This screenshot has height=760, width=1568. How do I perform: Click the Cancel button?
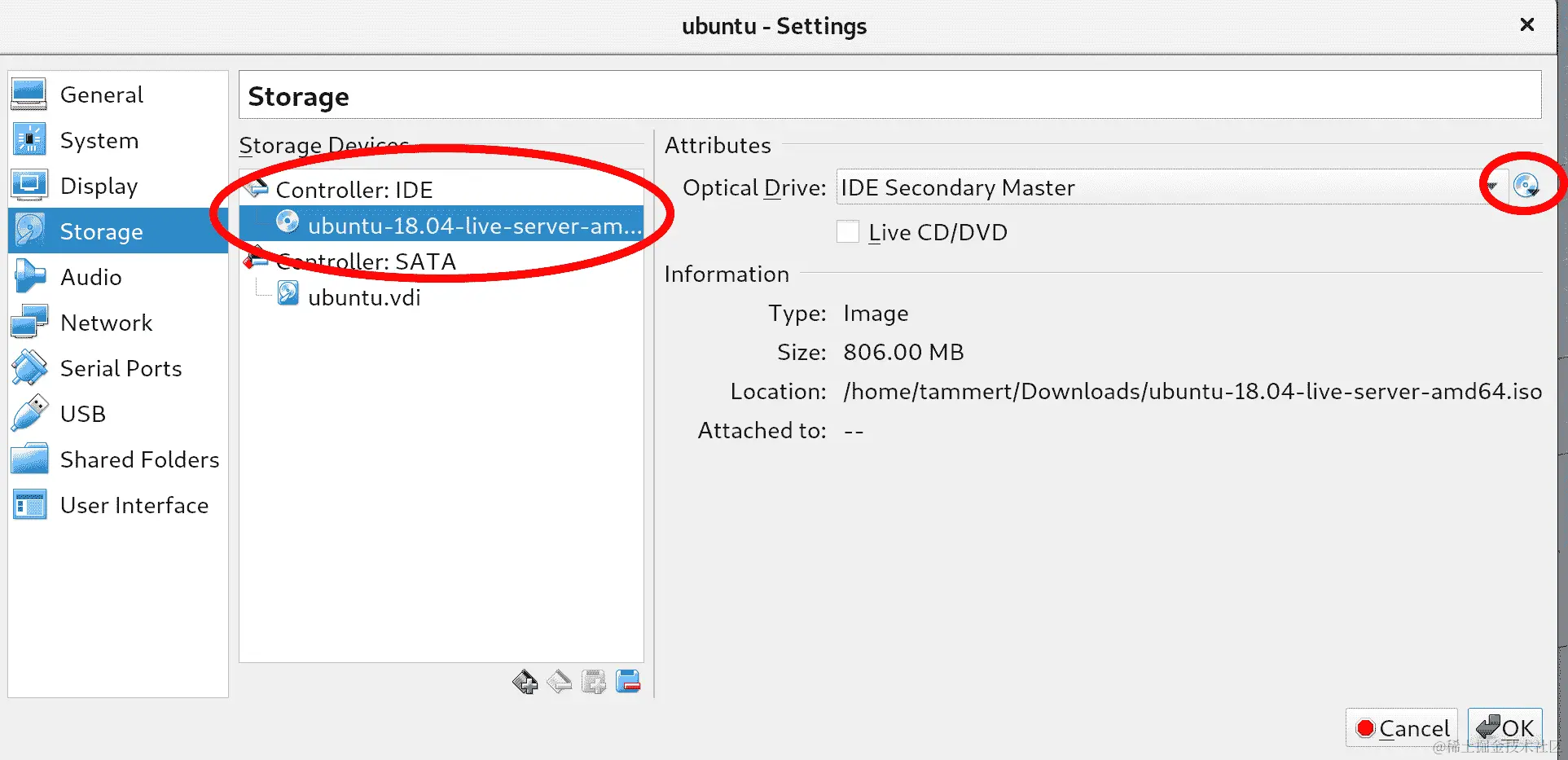(x=1402, y=727)
